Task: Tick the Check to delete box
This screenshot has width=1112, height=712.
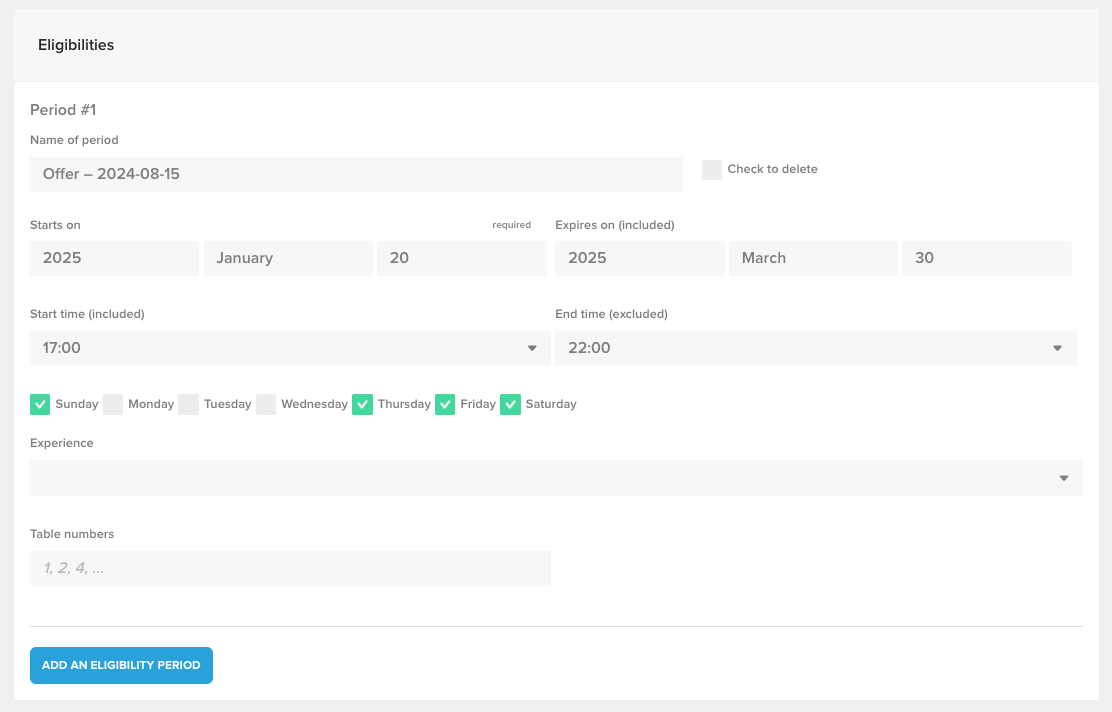Action: (712, 170)
